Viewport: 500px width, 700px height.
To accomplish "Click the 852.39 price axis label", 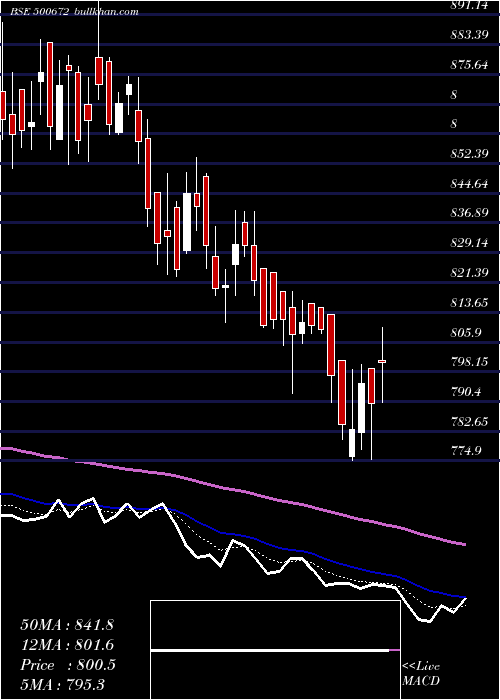I will (470, 154).
